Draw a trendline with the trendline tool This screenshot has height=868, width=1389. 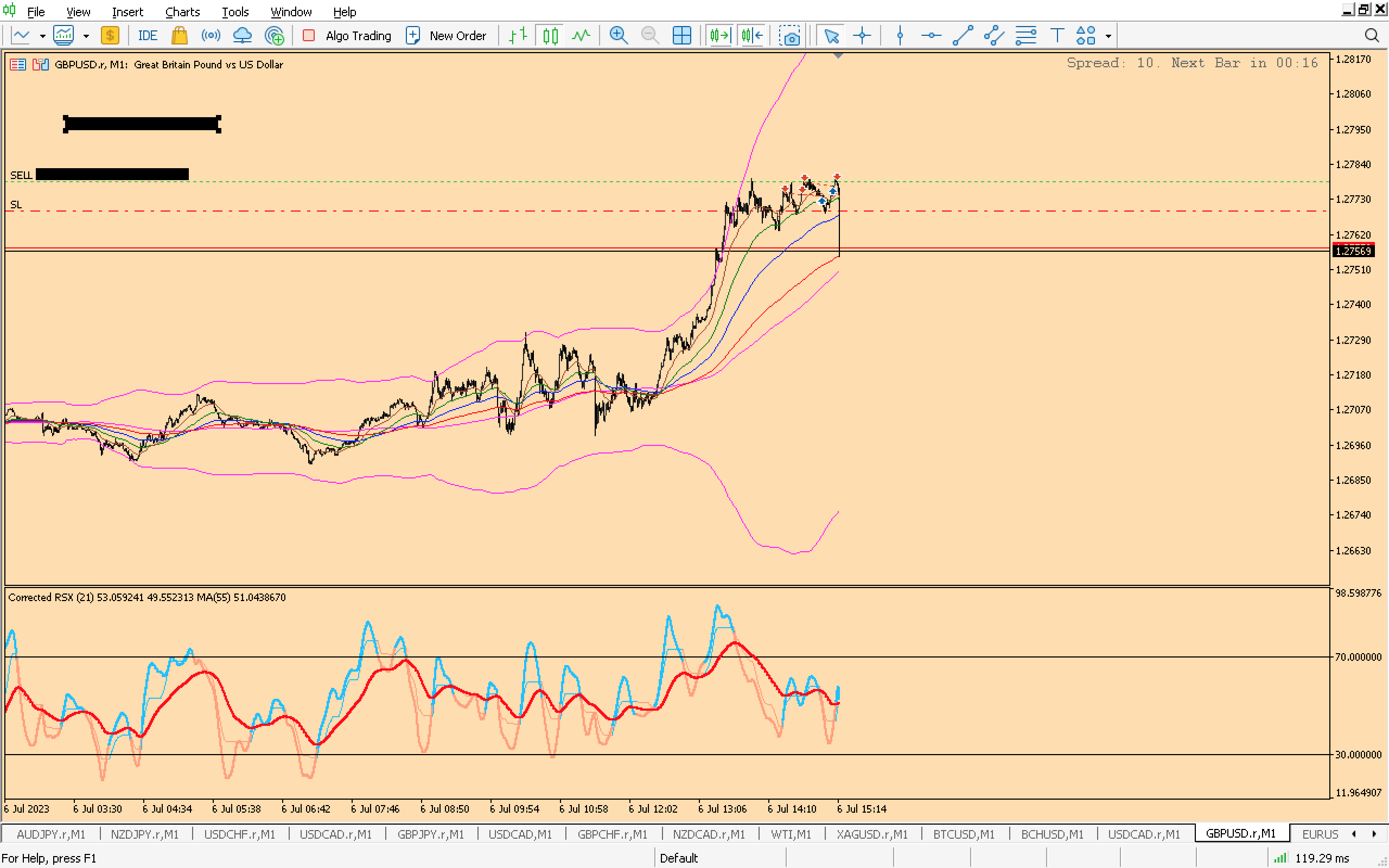pyautogui.click(x=963, y=36)
